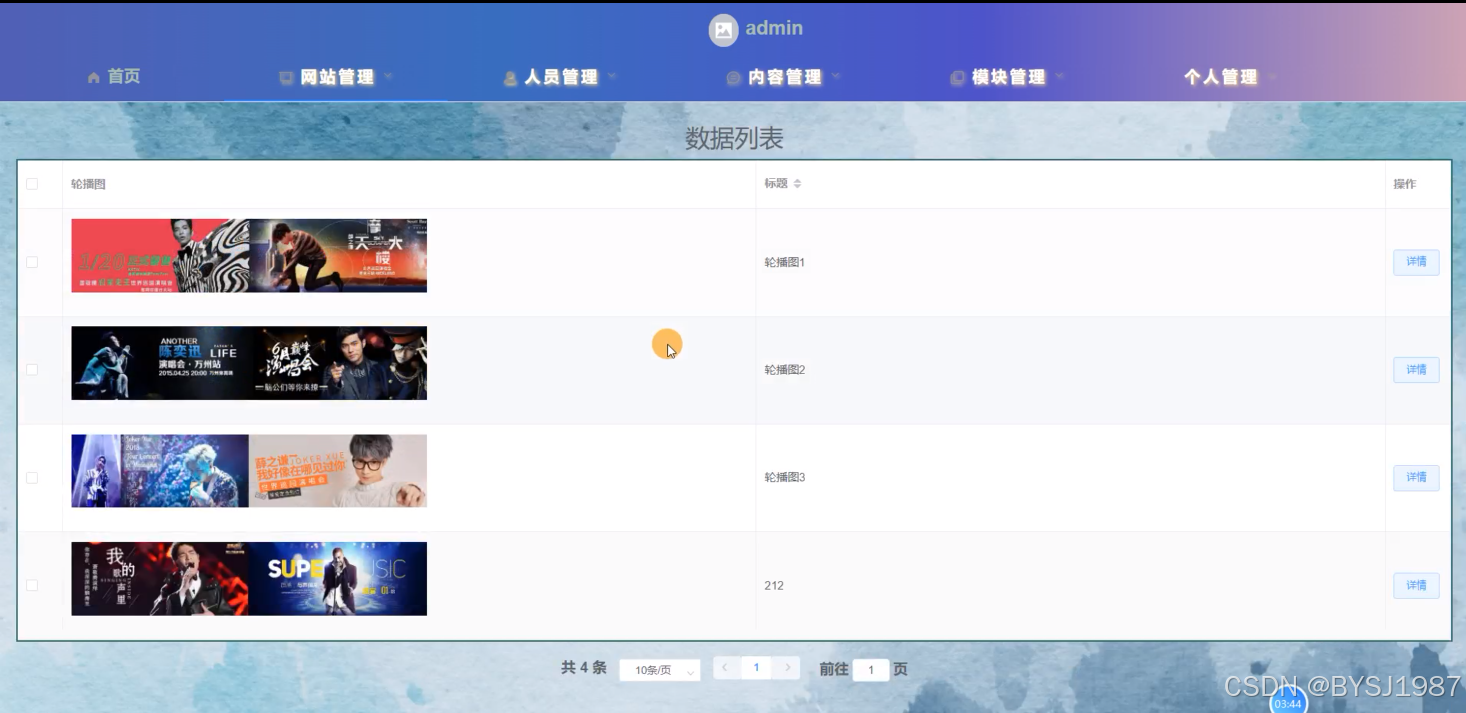This screenshot has height=713, width=1466.
Task: Expand the 个人管理 dropdown arrow
Action: pyautogui.click(x=1272, y=77)
